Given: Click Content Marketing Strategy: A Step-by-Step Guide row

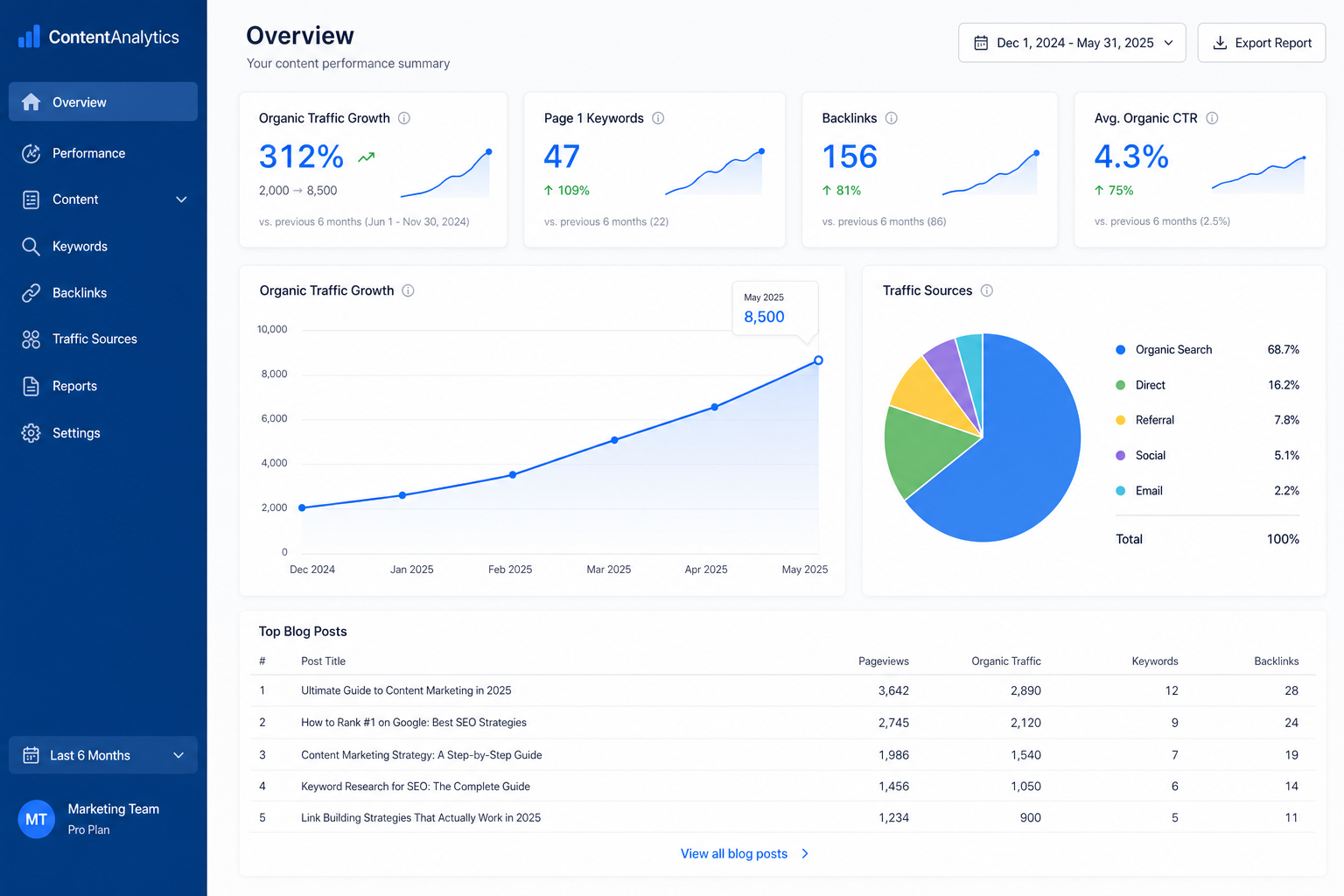Looking at the screenshot, I should (782, 754).
